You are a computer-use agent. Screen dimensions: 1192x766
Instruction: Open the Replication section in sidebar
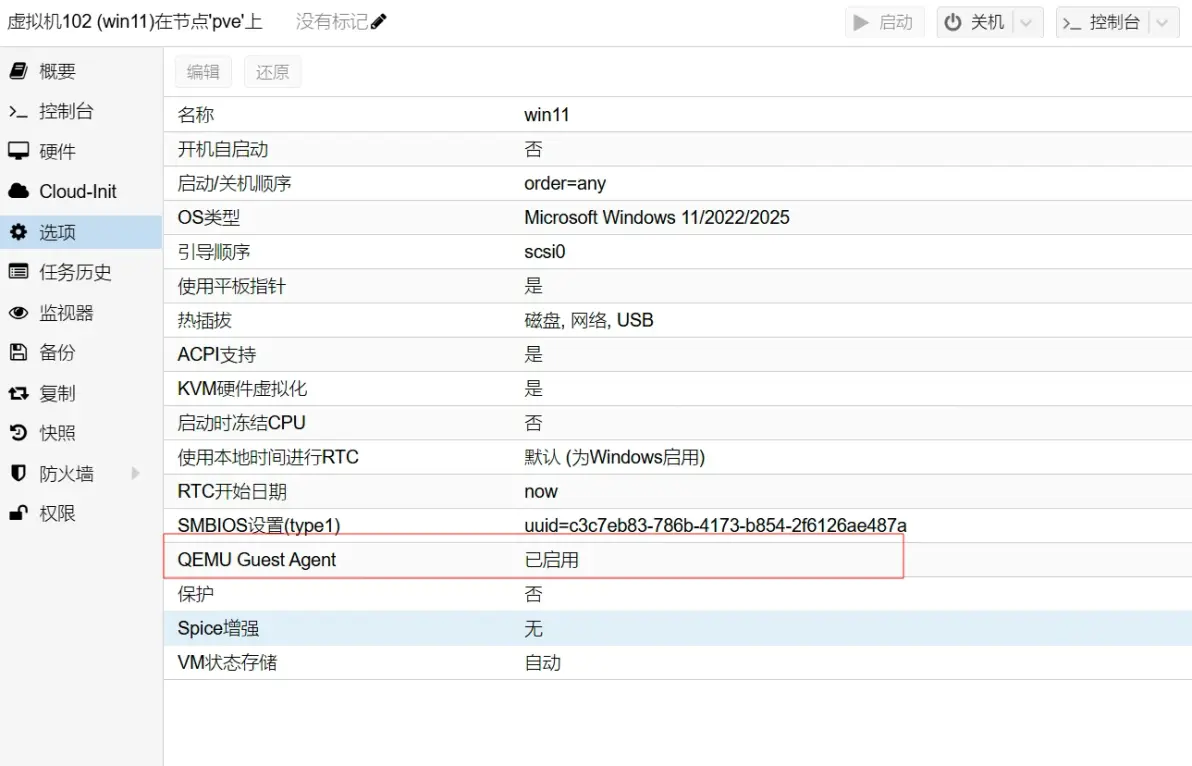(57, 393)
